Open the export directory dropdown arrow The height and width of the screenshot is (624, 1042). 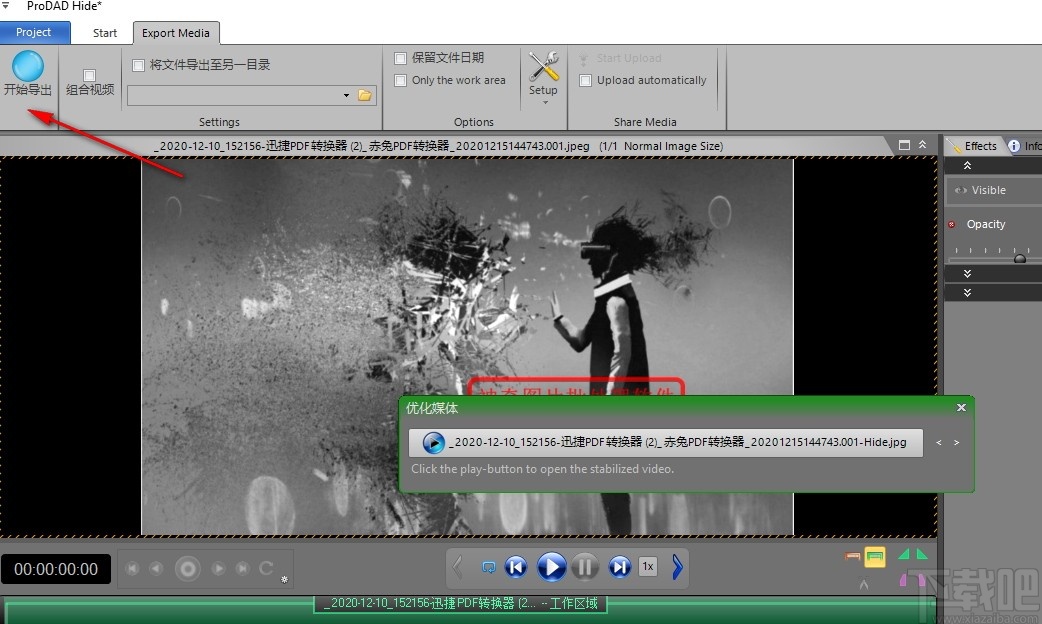click(x=346, y=96)
